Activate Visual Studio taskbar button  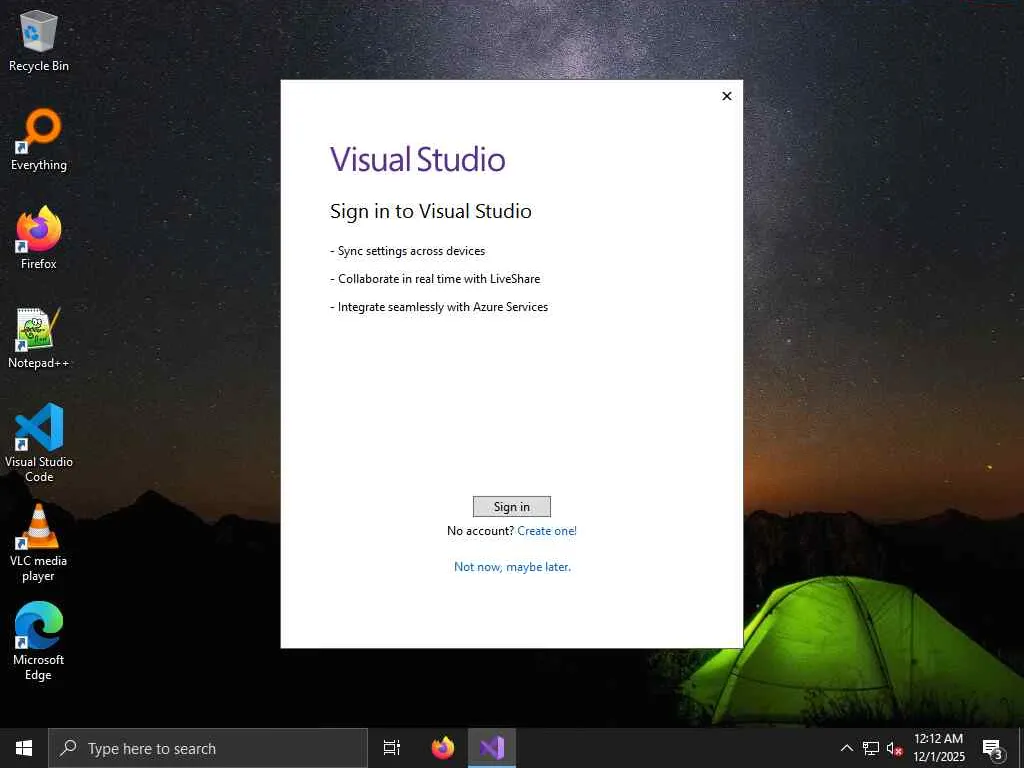coord(492,748)
